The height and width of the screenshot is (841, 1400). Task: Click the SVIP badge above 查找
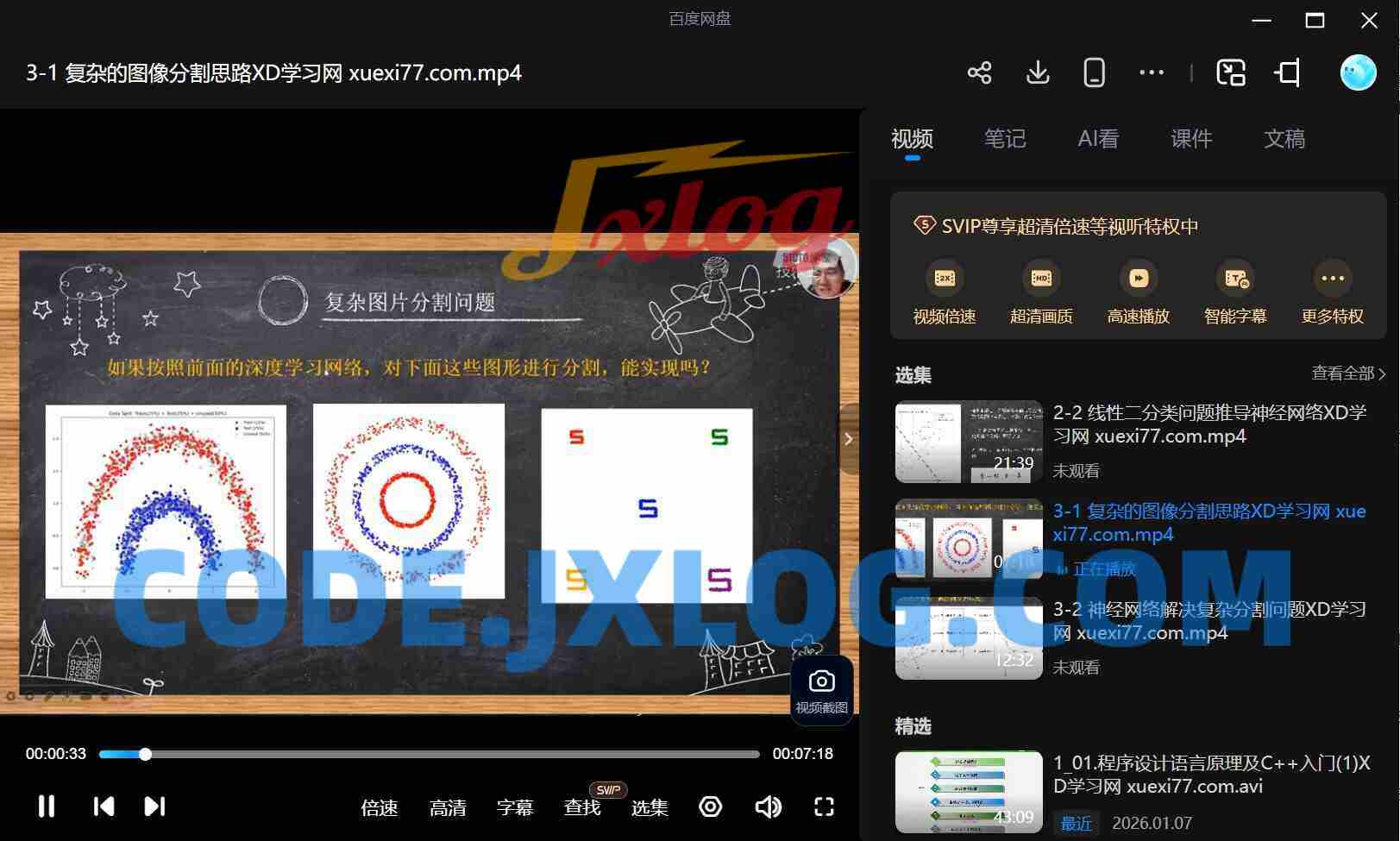coord(608,789)
